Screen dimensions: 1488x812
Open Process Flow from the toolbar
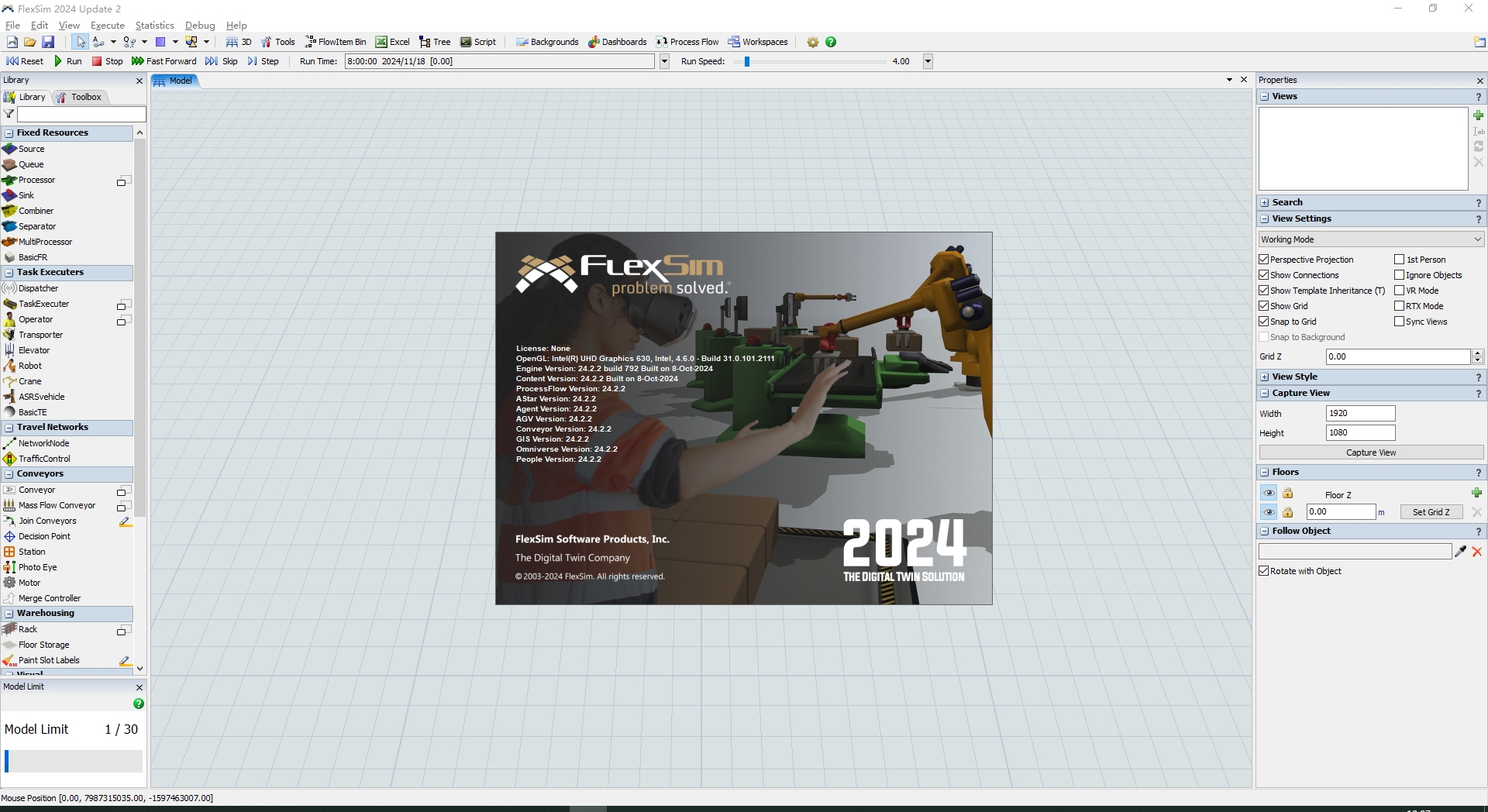(x=687, y=42)
